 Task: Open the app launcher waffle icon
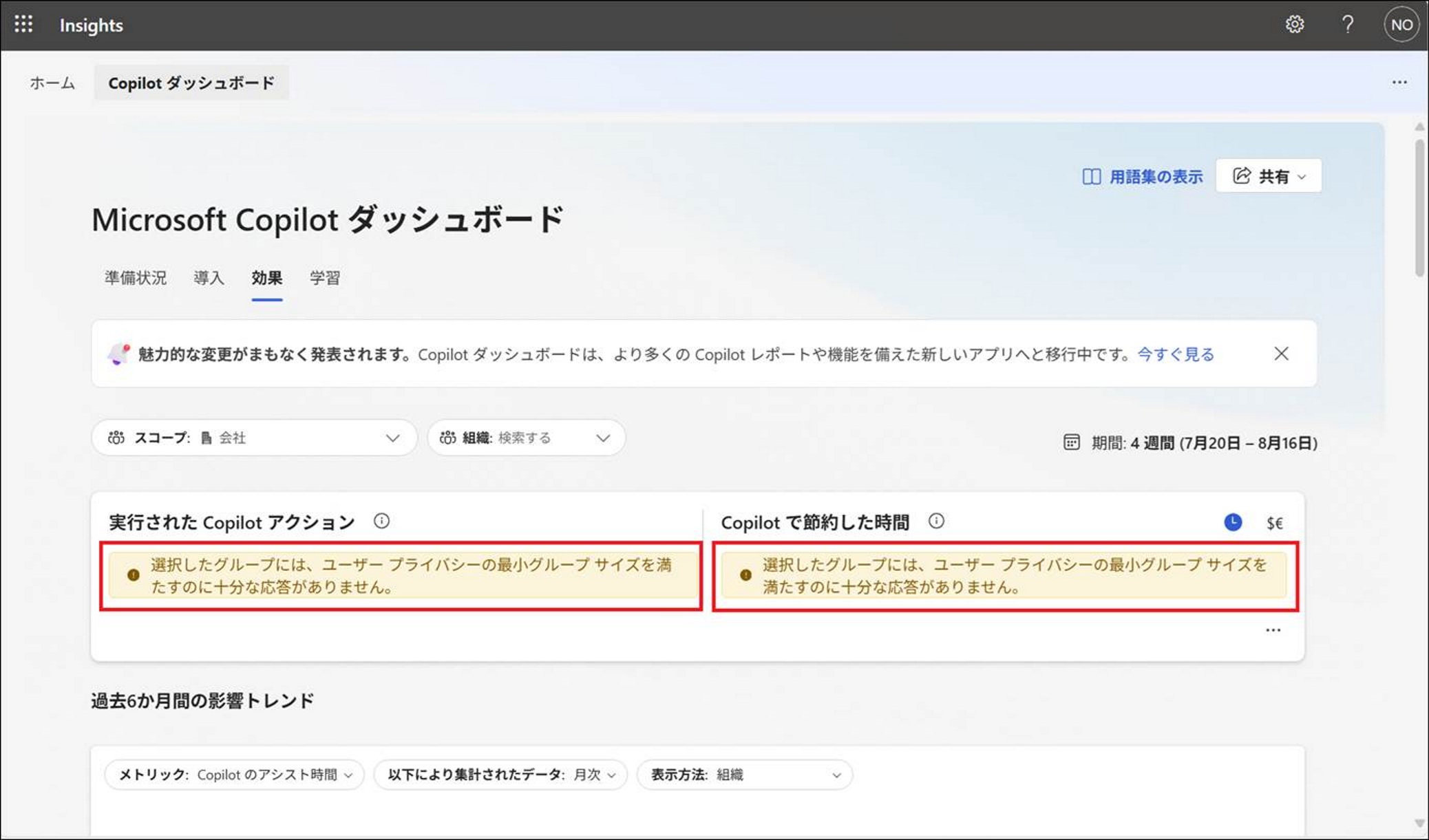[x=23, y=25]
